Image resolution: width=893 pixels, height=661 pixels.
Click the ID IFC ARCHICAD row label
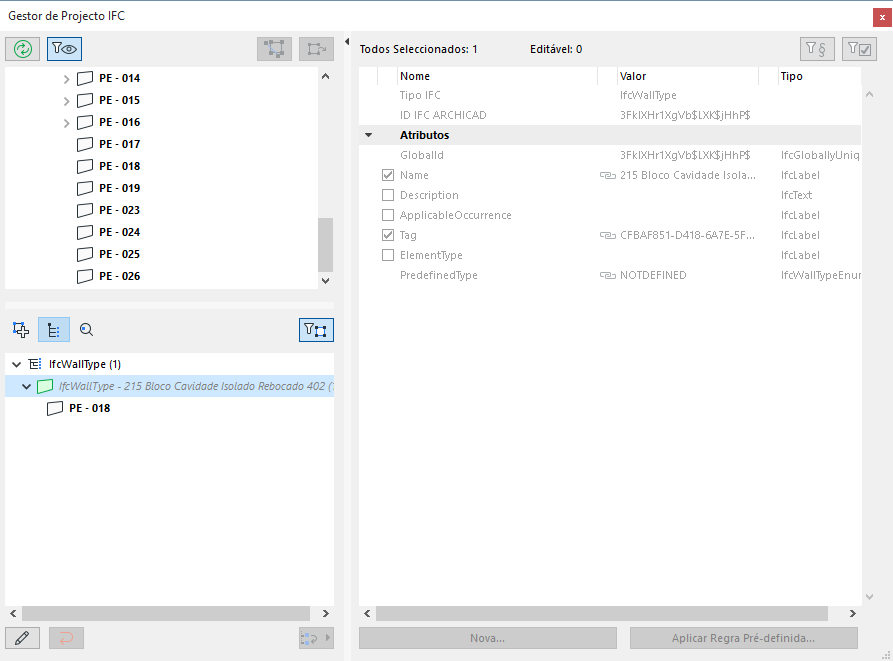click(443, 115)
